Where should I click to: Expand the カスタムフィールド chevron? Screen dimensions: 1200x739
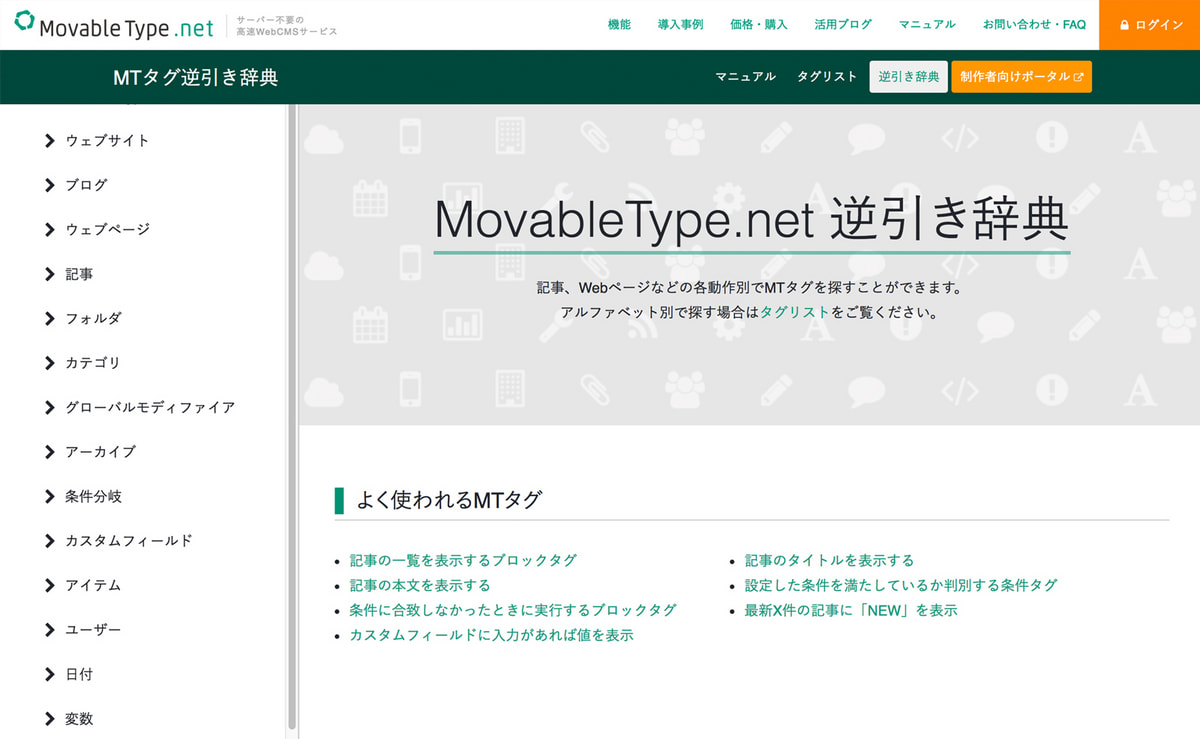(50, 541)
